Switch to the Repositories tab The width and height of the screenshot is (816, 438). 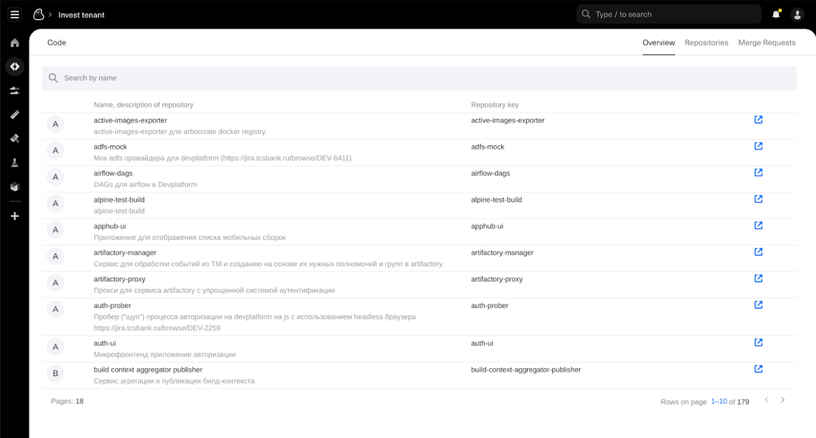[706, 43]
